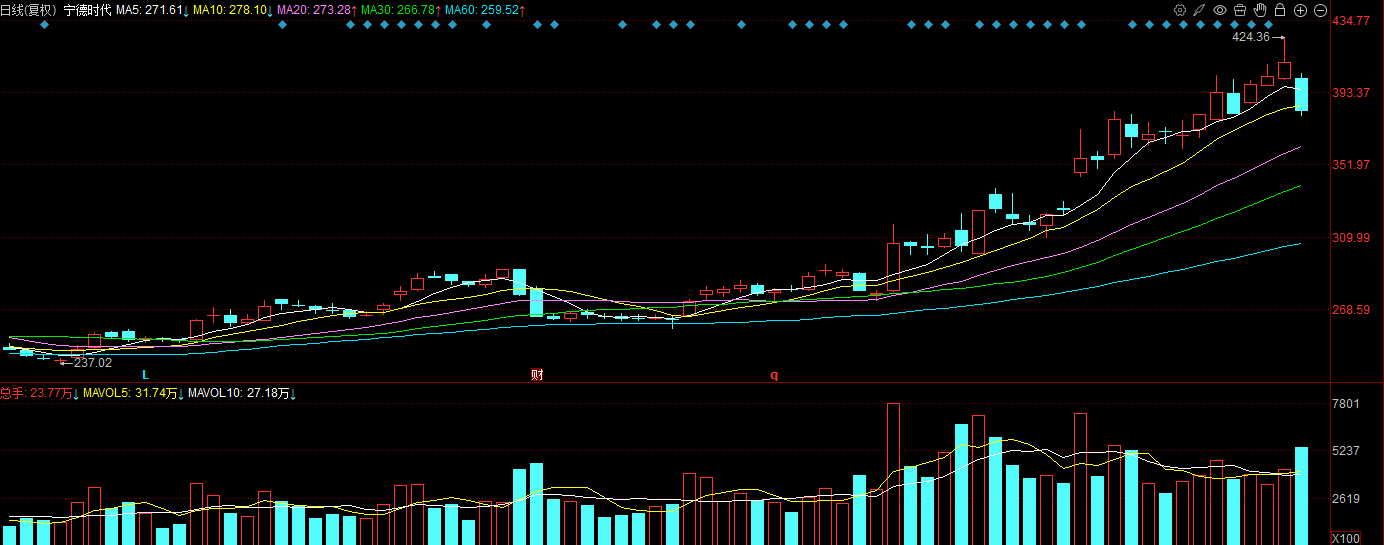Click the 2619 volume axis value

[1346, 499]
